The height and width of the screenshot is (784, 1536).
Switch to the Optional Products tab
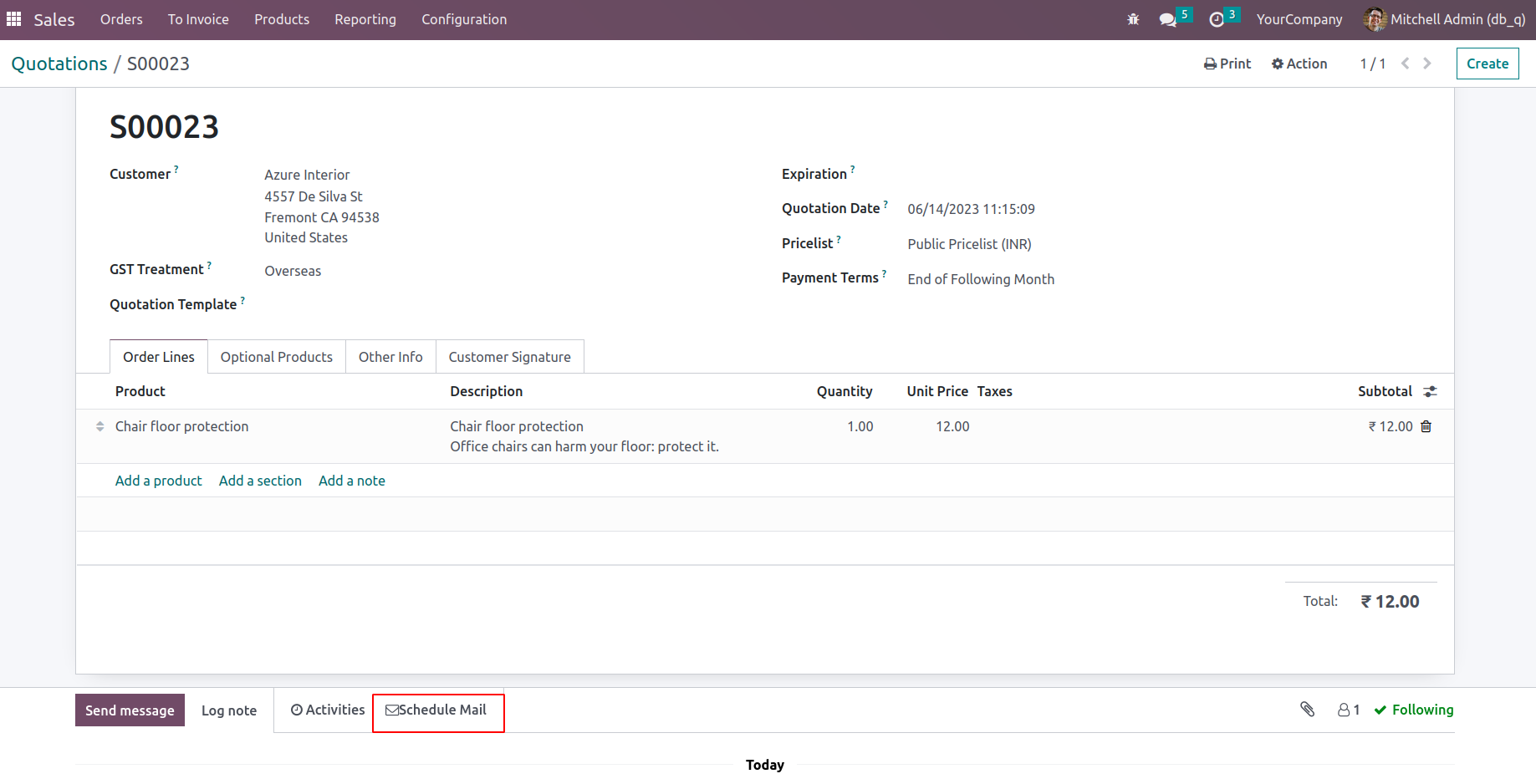point(276,357)
